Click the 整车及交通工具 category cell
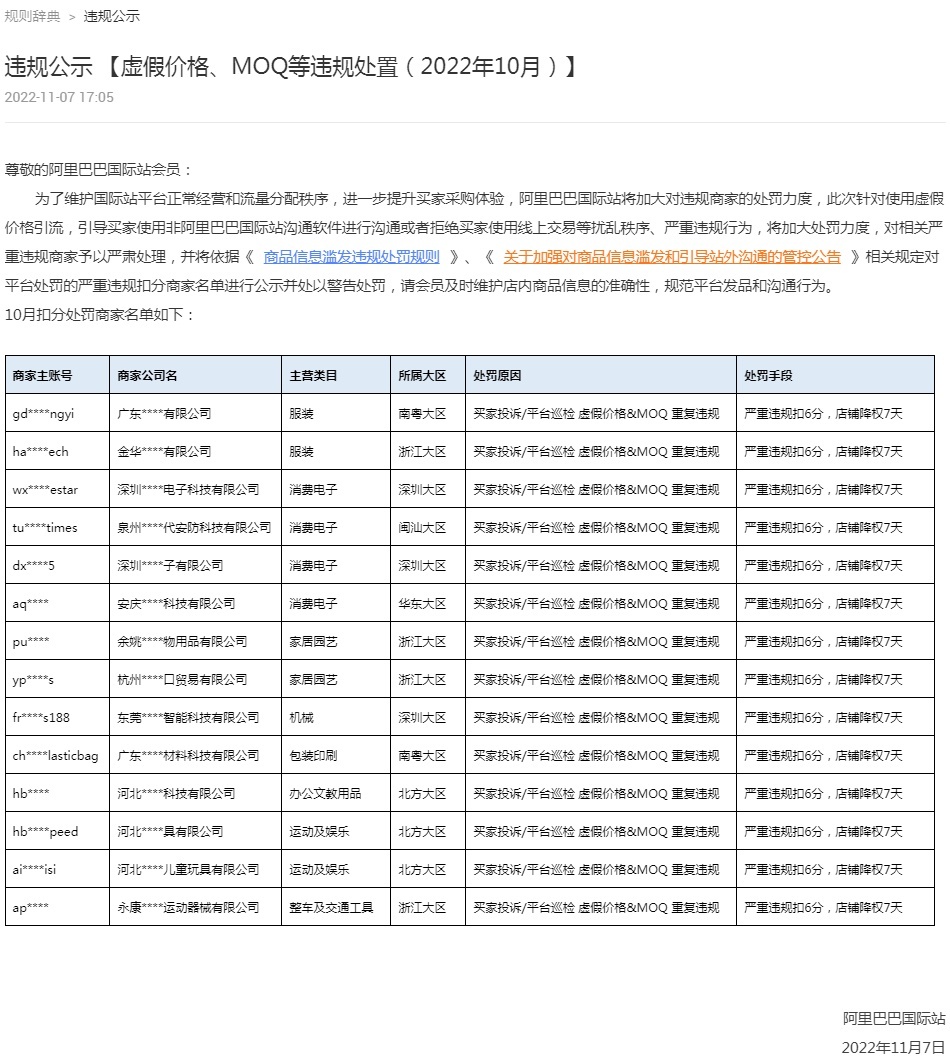Viewport: 950px width, 1058px height. click(331, 908)
